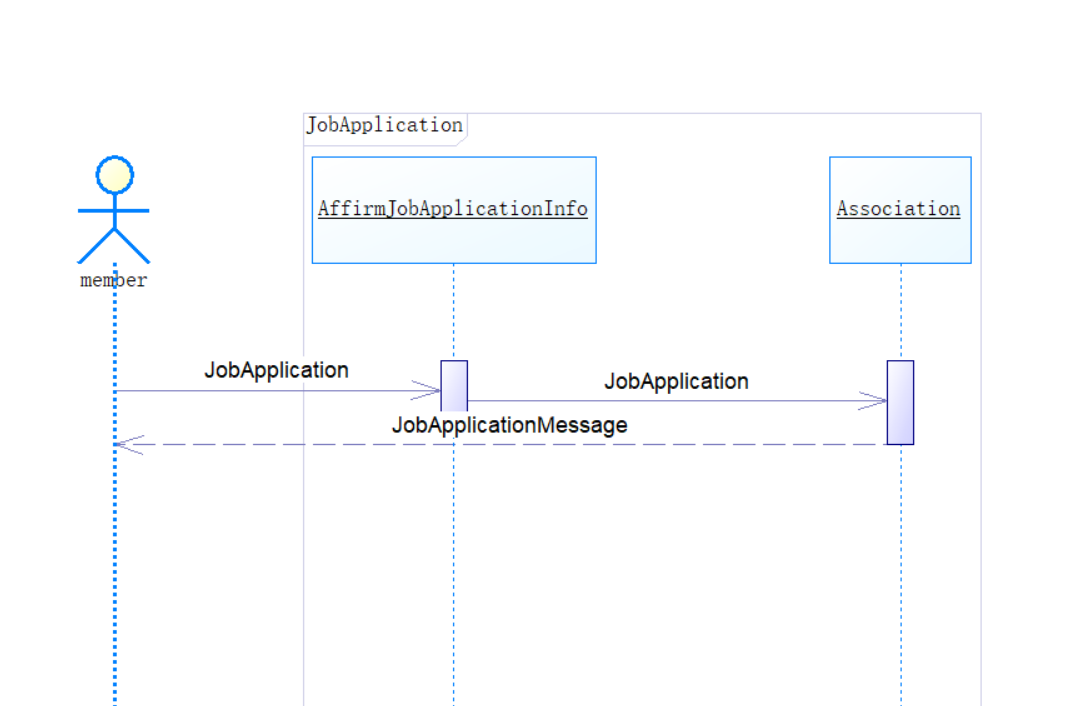
Task: Select the Association object box
Action: 899,210
